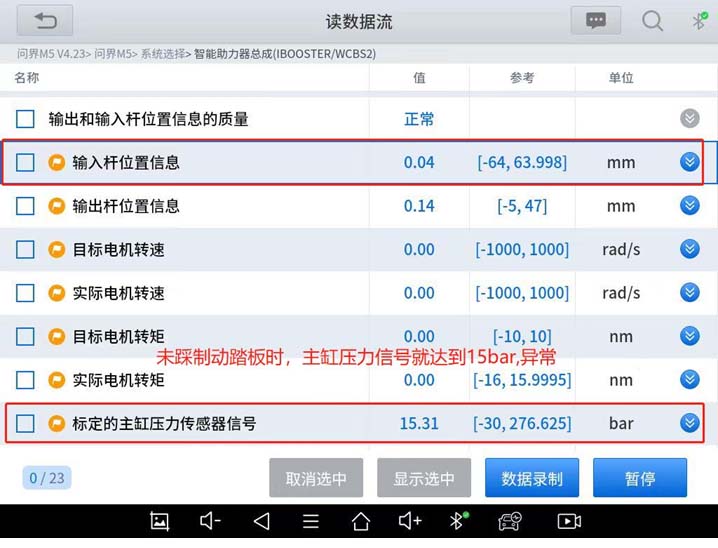Open the message feedback icon
Image resolution: width=718 pixels, height=548 pixels.
[x=595, y=21]
